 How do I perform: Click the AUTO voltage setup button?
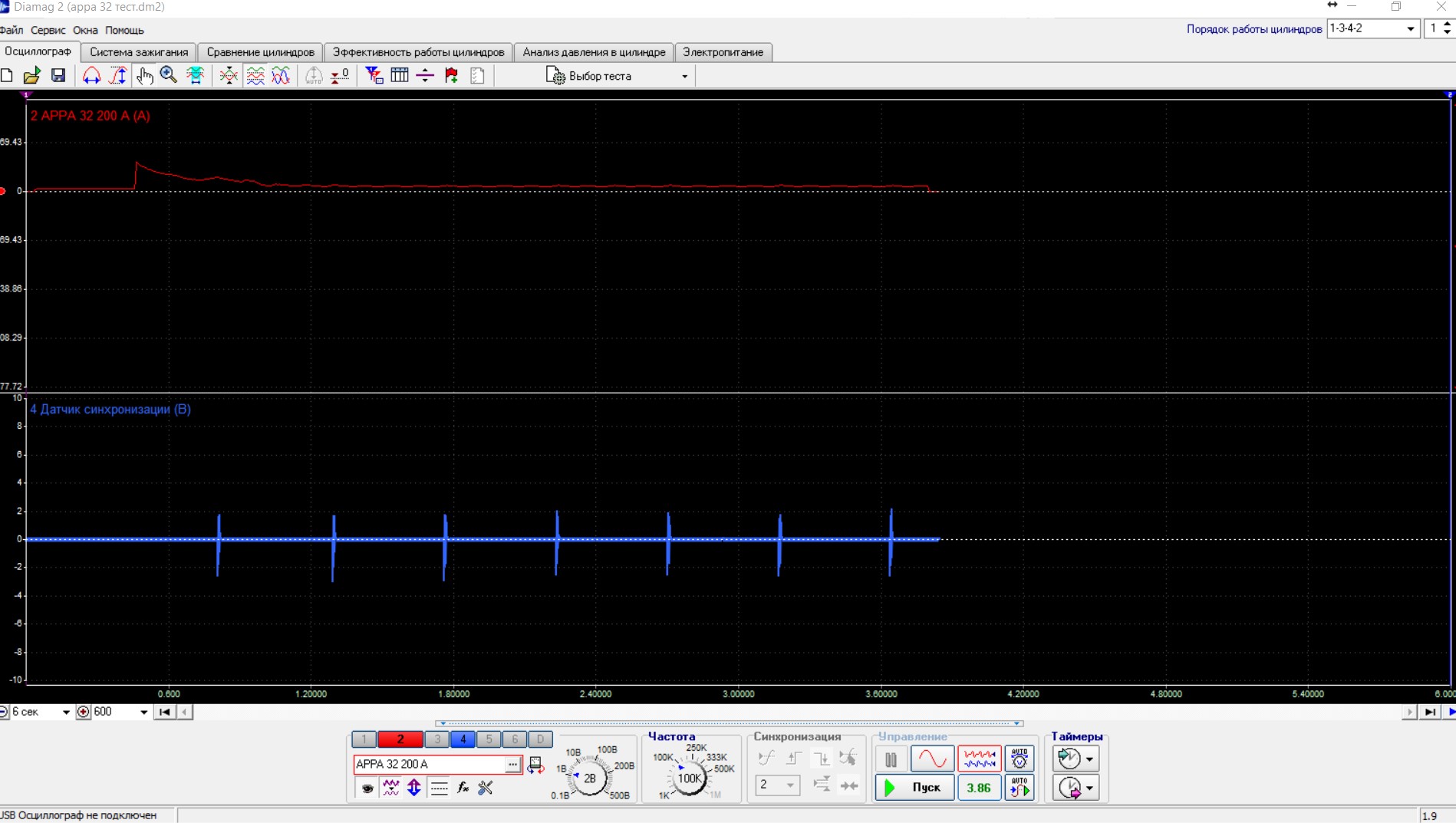[x=1020, y=759]
